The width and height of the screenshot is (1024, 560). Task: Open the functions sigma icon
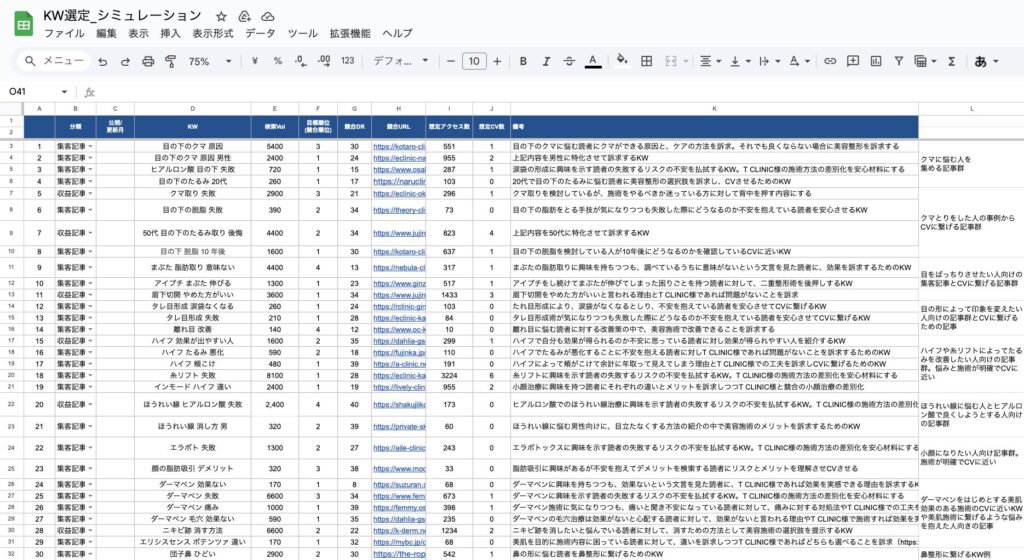(x=951, y=61)
